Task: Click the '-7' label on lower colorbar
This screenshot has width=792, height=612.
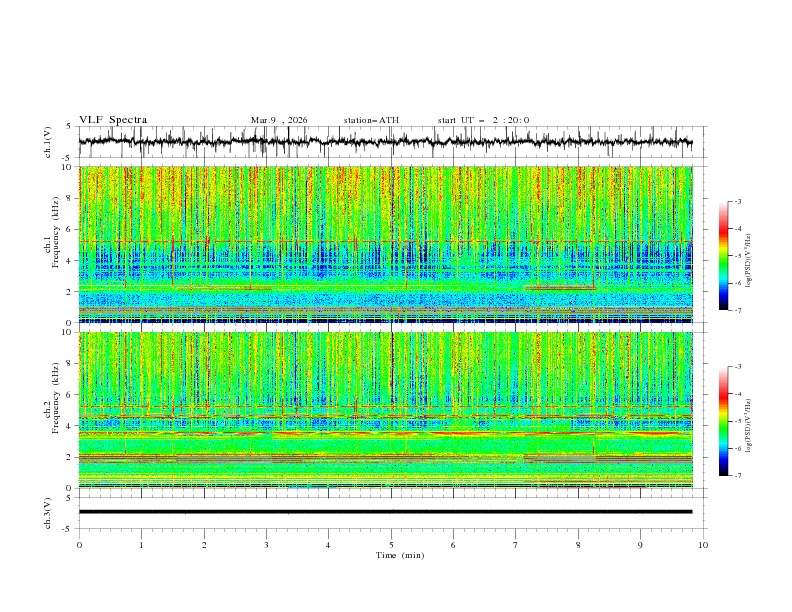Action: [x=738, y=476]
